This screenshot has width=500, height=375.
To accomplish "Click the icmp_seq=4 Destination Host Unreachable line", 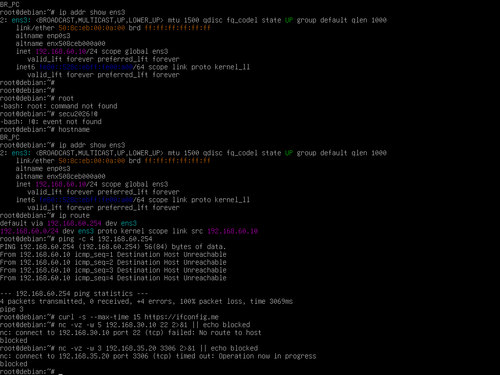I will 113,278.
